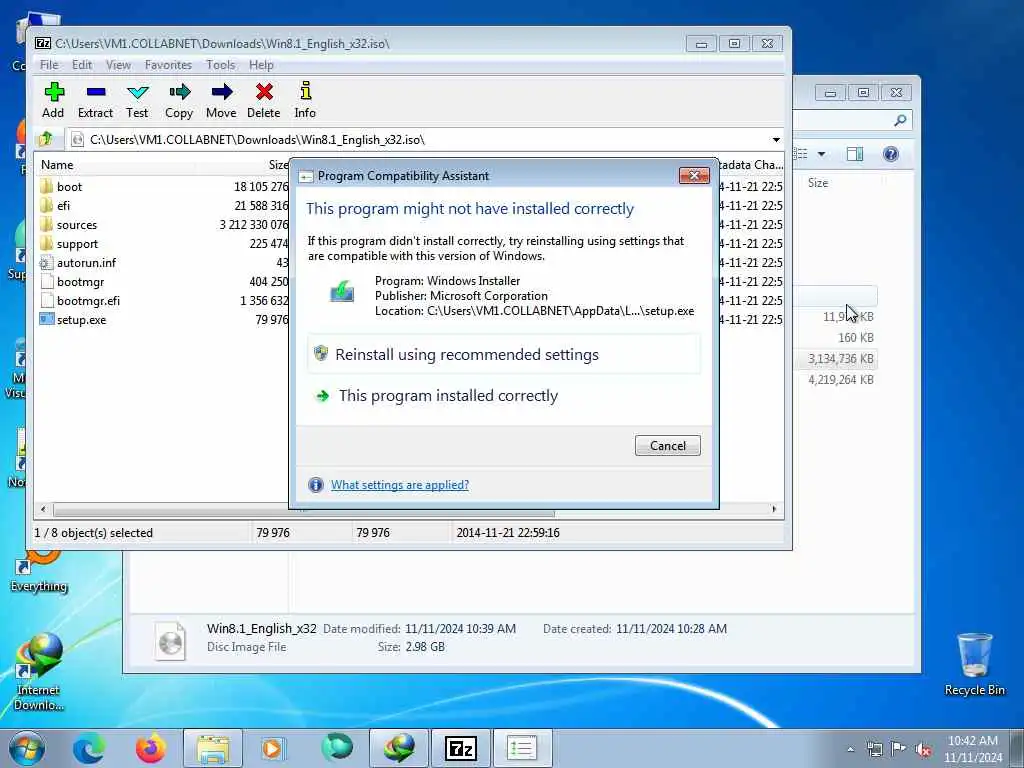This screenshot has height=768, width=1024.
Task: Click the Explorer window search magnifier icon
Action: tap(900, 120)
